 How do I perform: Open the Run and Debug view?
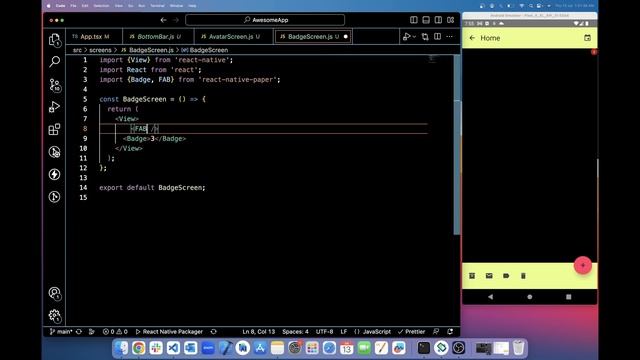pos(54,107)
